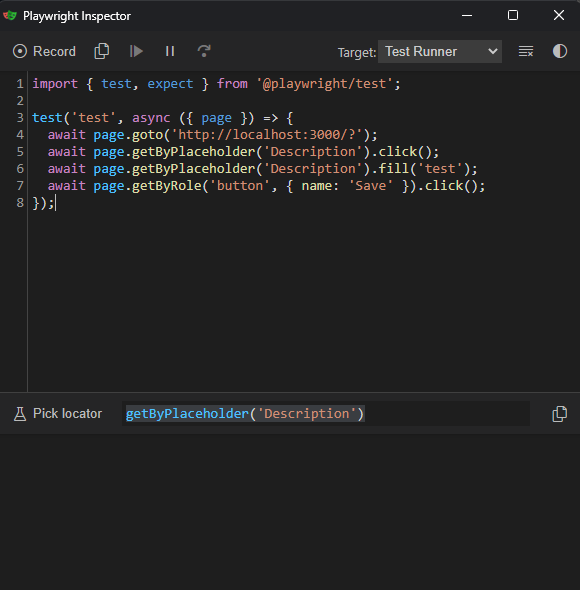580x590 pixels.
Task: Pause the script execution
Action: pyautogui.click(x=170, y=51)
